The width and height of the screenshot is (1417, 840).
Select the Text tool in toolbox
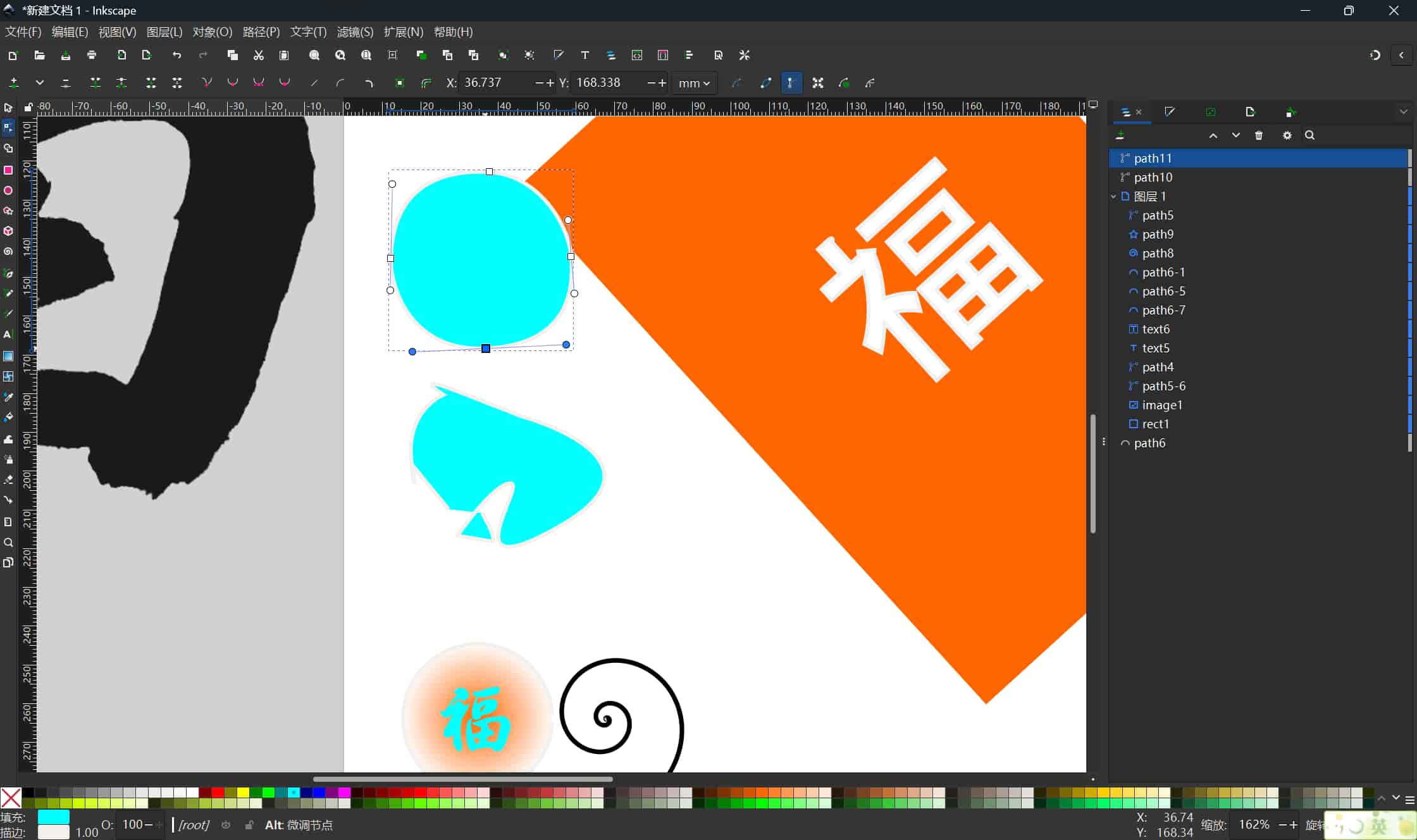pos(8,335)
